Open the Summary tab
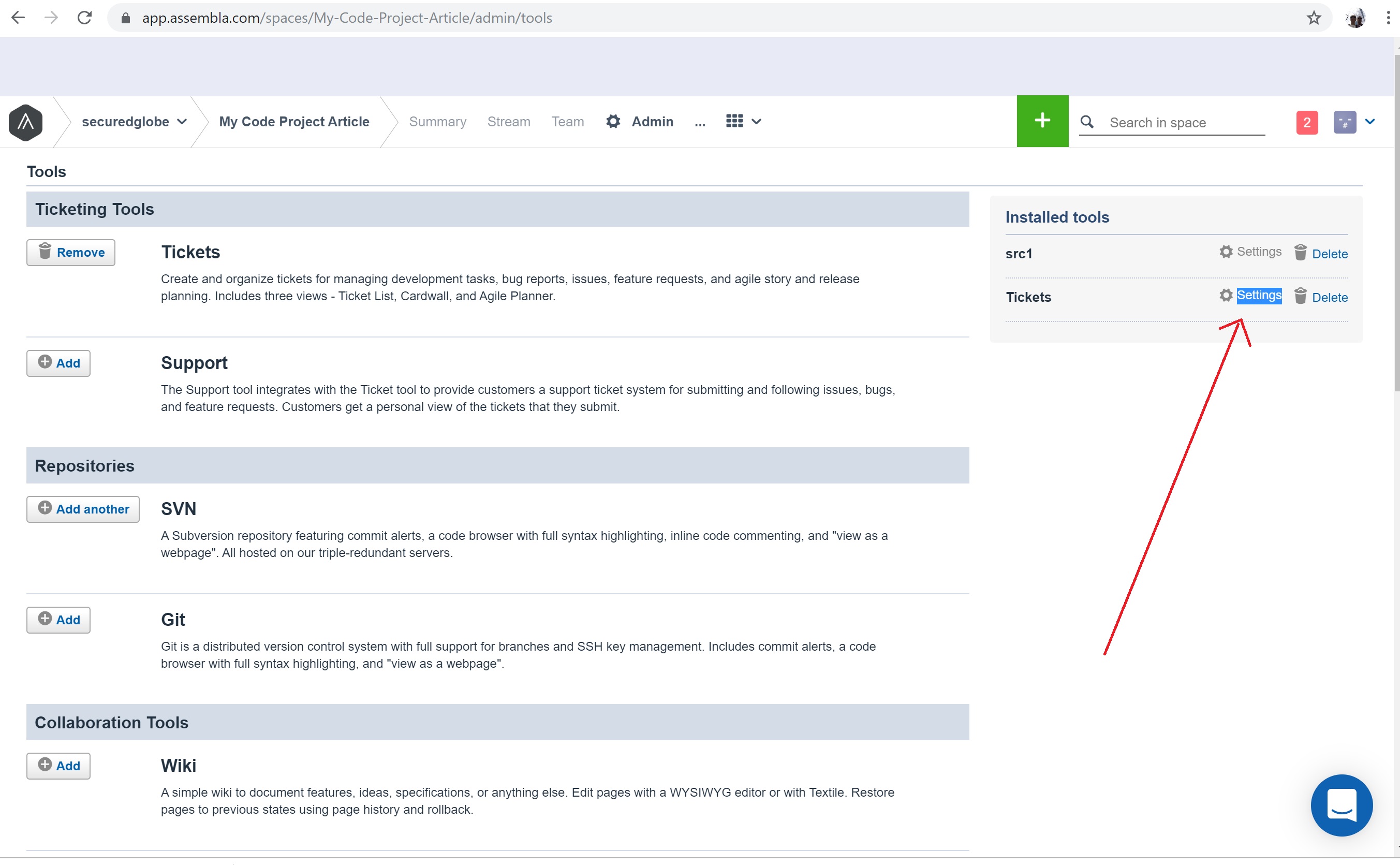 [437, 121]
